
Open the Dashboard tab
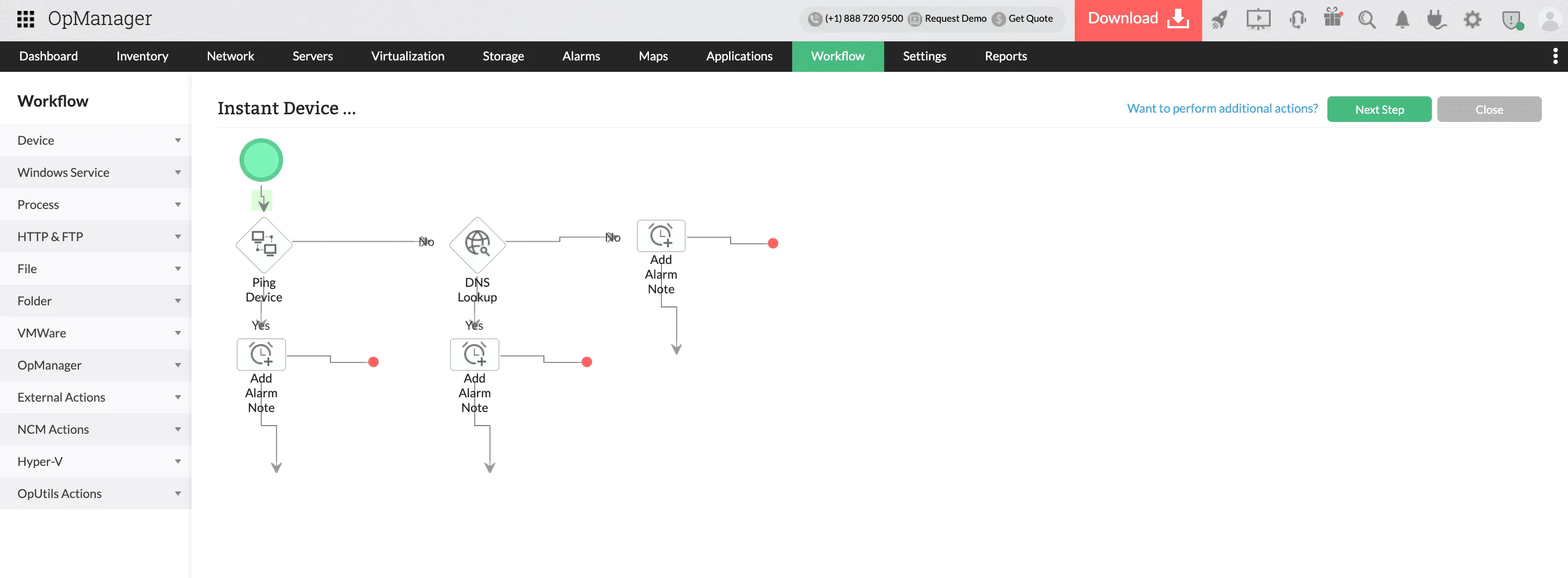[x=48, y=57]
